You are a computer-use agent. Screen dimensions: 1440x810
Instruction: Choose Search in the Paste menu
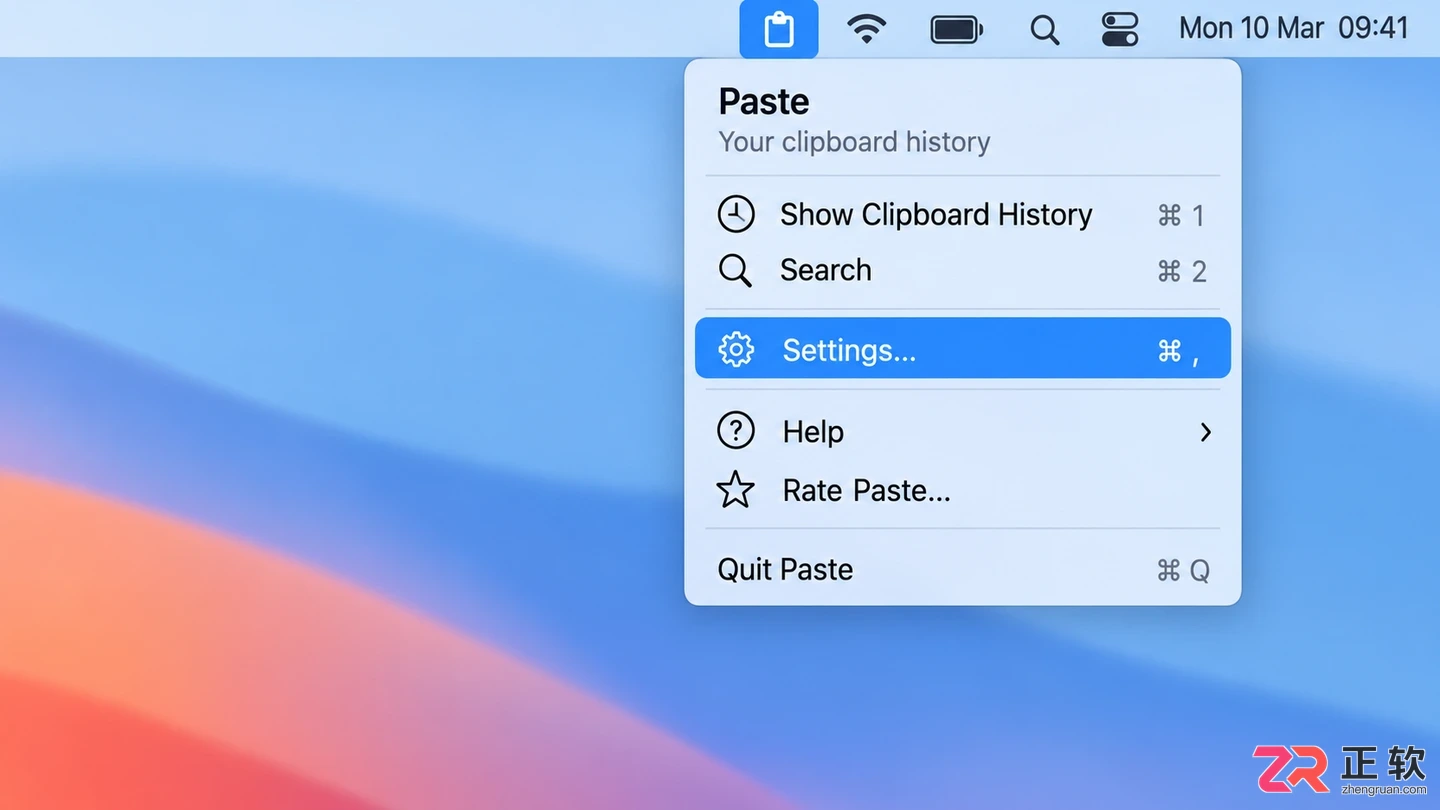point(962,270)
